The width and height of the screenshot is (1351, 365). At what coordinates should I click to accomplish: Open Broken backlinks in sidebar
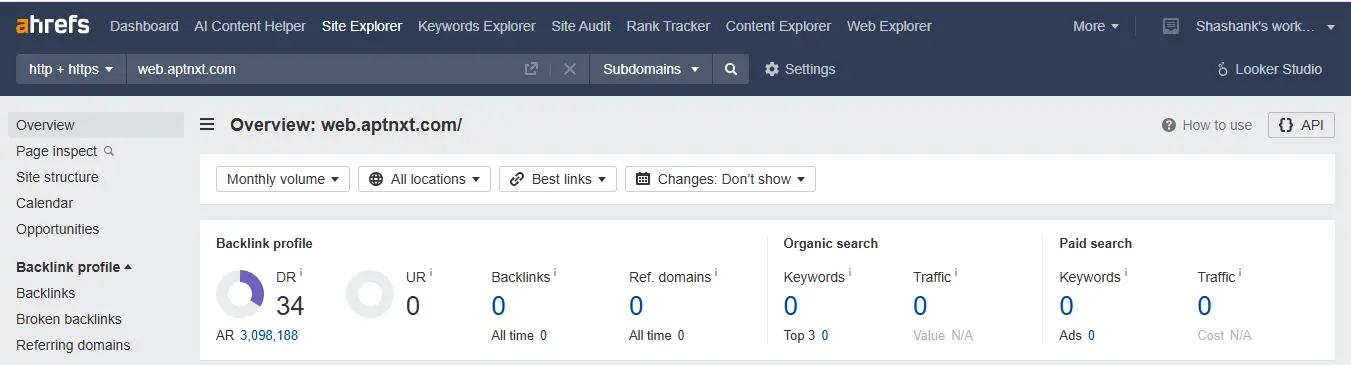[69, 319]
